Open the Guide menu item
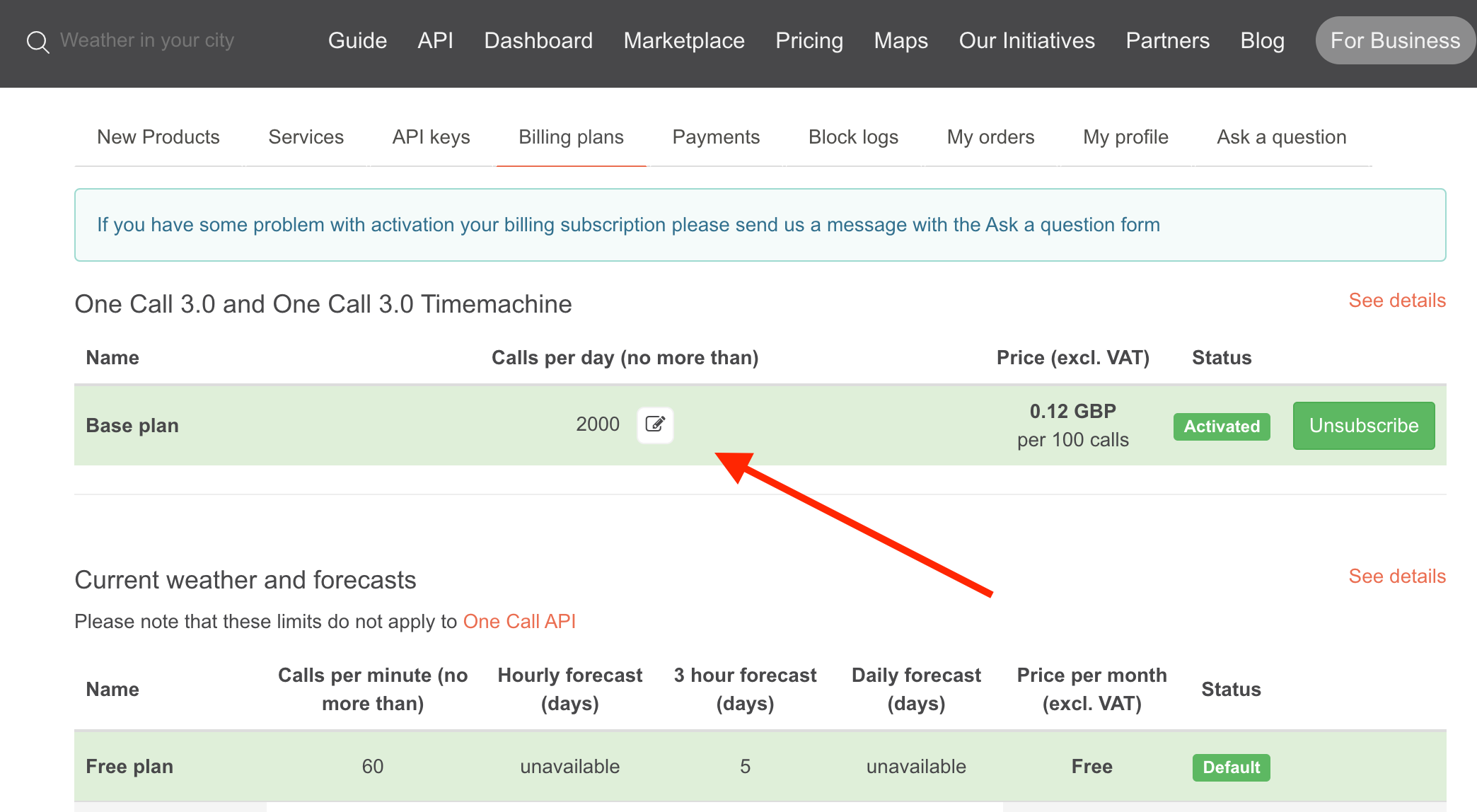Viewport: 1477px width, 812px height. coord(357,40)
